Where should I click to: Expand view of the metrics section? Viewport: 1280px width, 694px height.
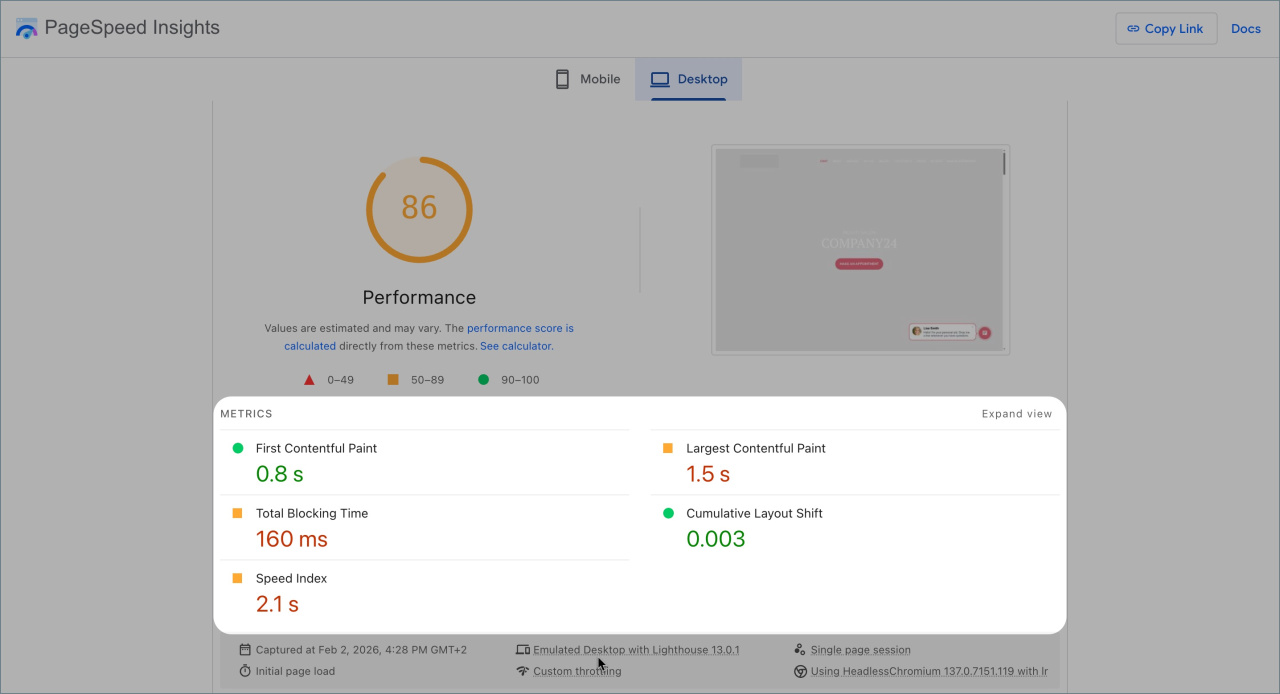click(1016, 414)
